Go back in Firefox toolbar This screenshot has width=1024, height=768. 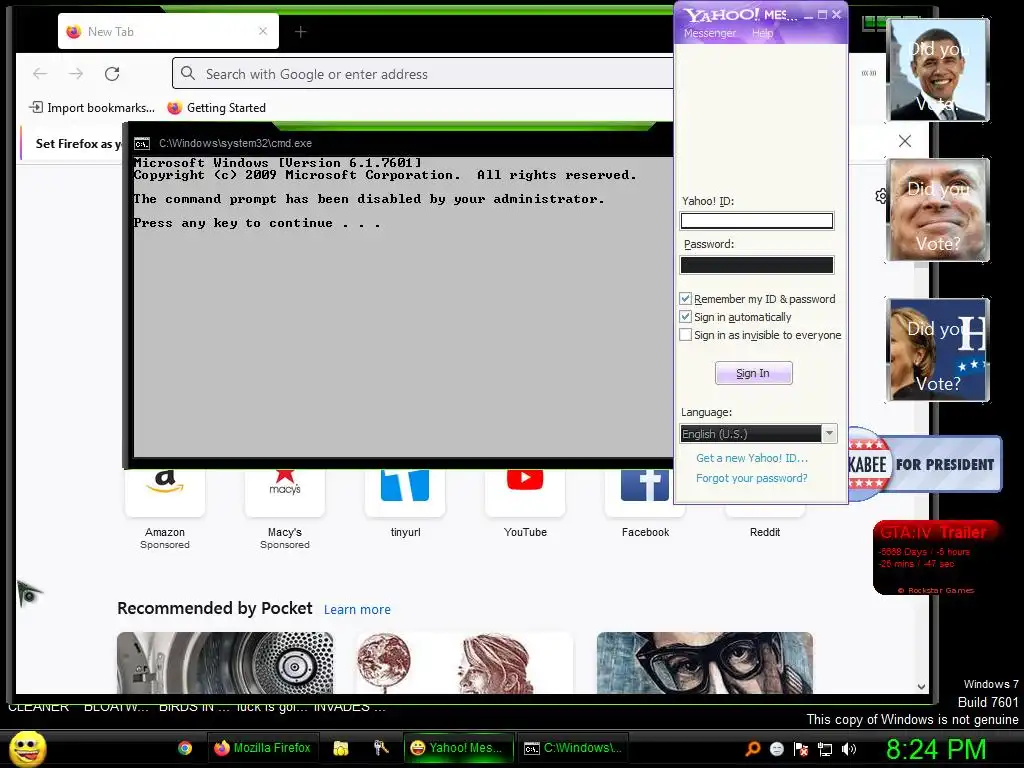click(x=40, y=74)
